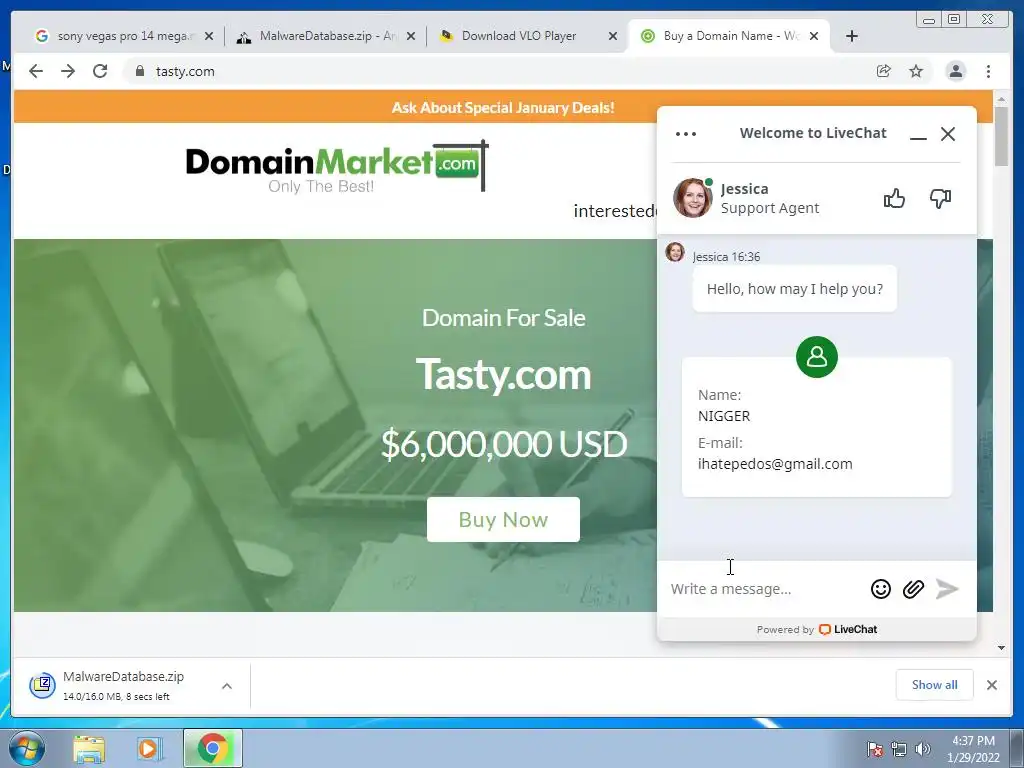Attach a file with the paperclip icon
1024x768 pixels.
click(x=913, y=588)
